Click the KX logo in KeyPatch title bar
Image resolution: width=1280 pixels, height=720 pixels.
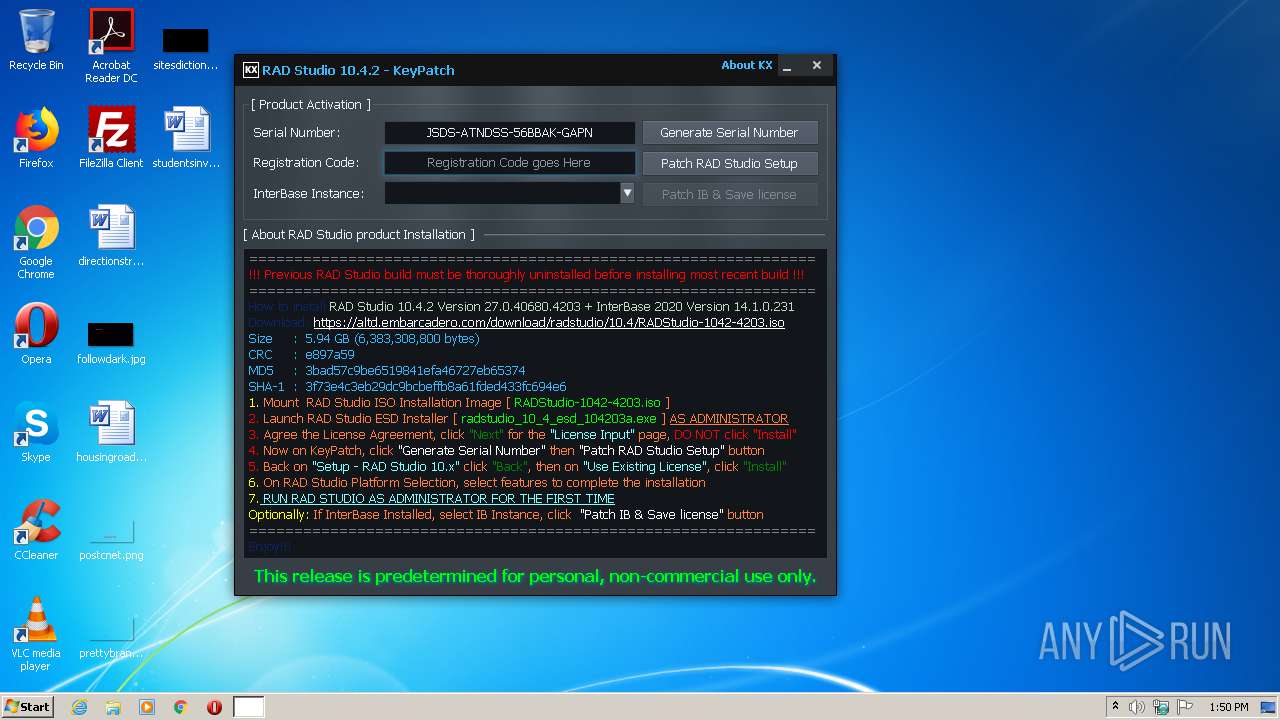point(251,70)
